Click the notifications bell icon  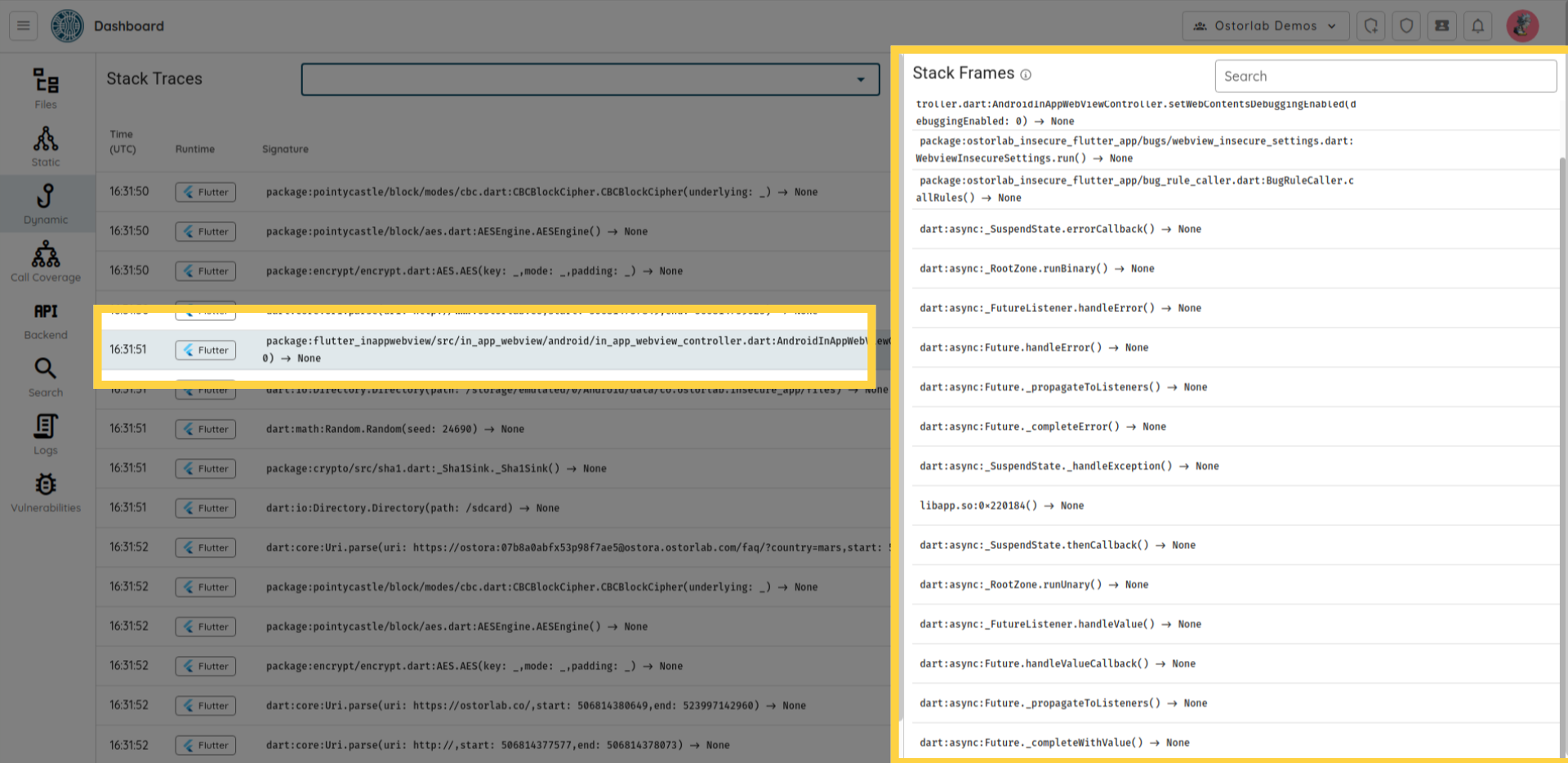click(1477, 26)
